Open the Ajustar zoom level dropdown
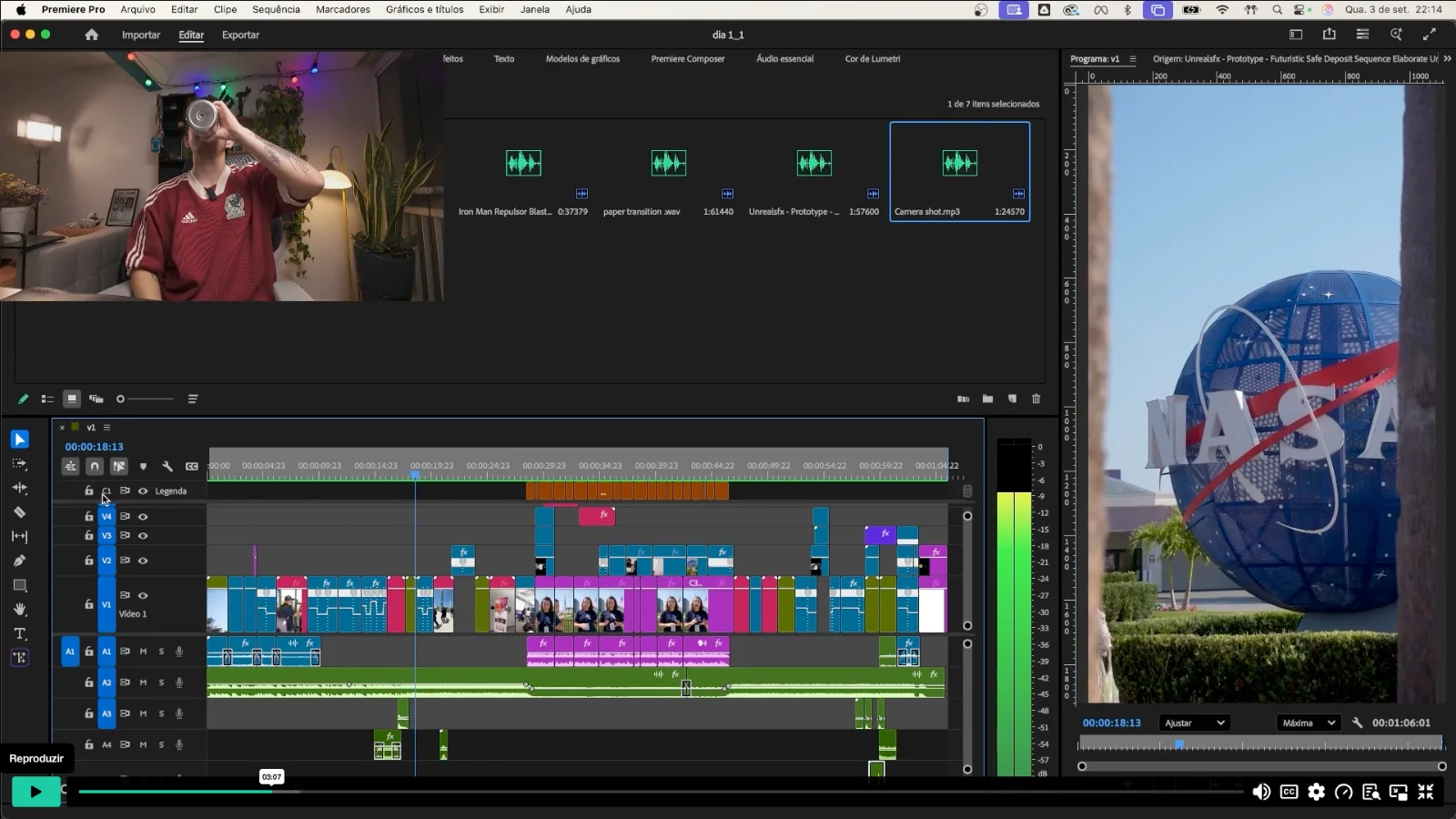This screenshot has height=819, width=1456. pyautogui.click(x=1194, y=723)
